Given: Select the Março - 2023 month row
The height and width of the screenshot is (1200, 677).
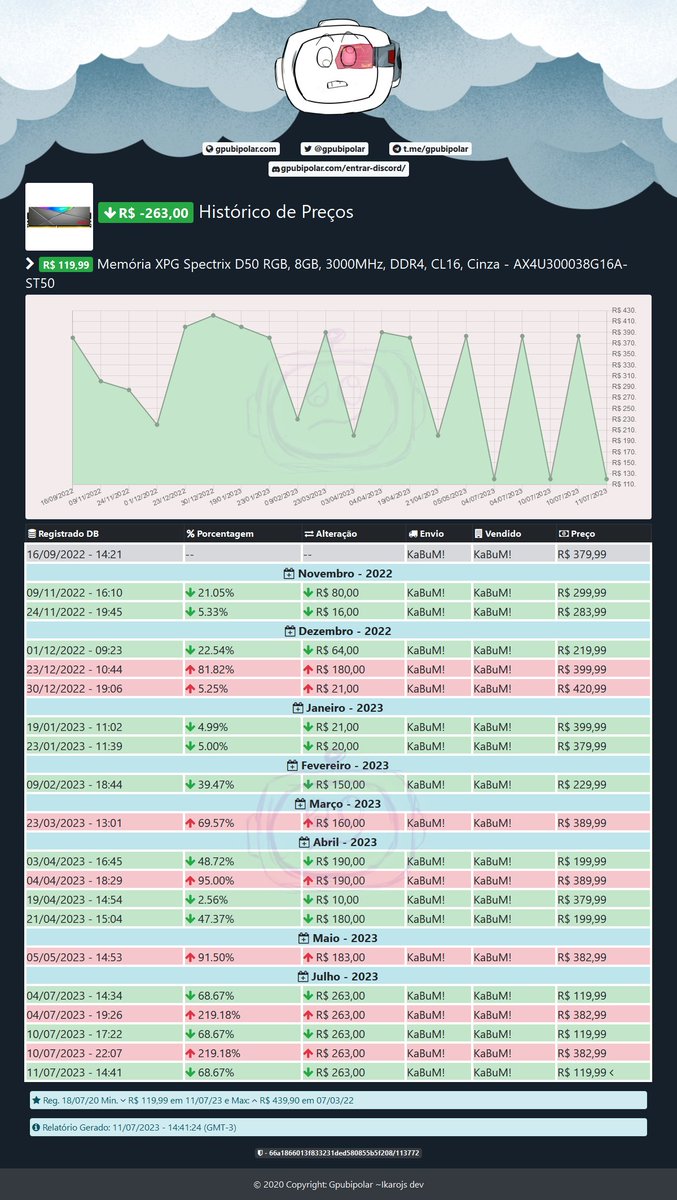Looking at the screenshot, I should click(x=338, y=803).
